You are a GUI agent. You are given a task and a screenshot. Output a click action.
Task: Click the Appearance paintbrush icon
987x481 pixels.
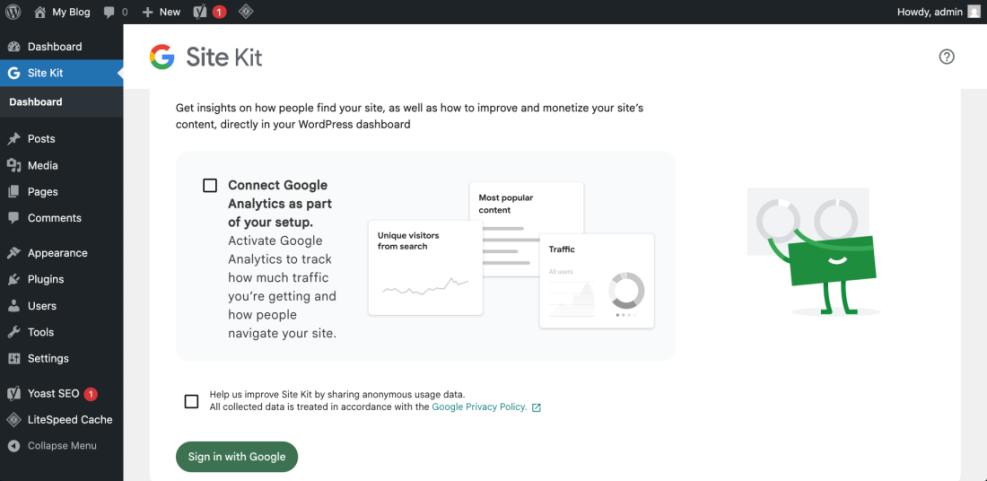14,253
